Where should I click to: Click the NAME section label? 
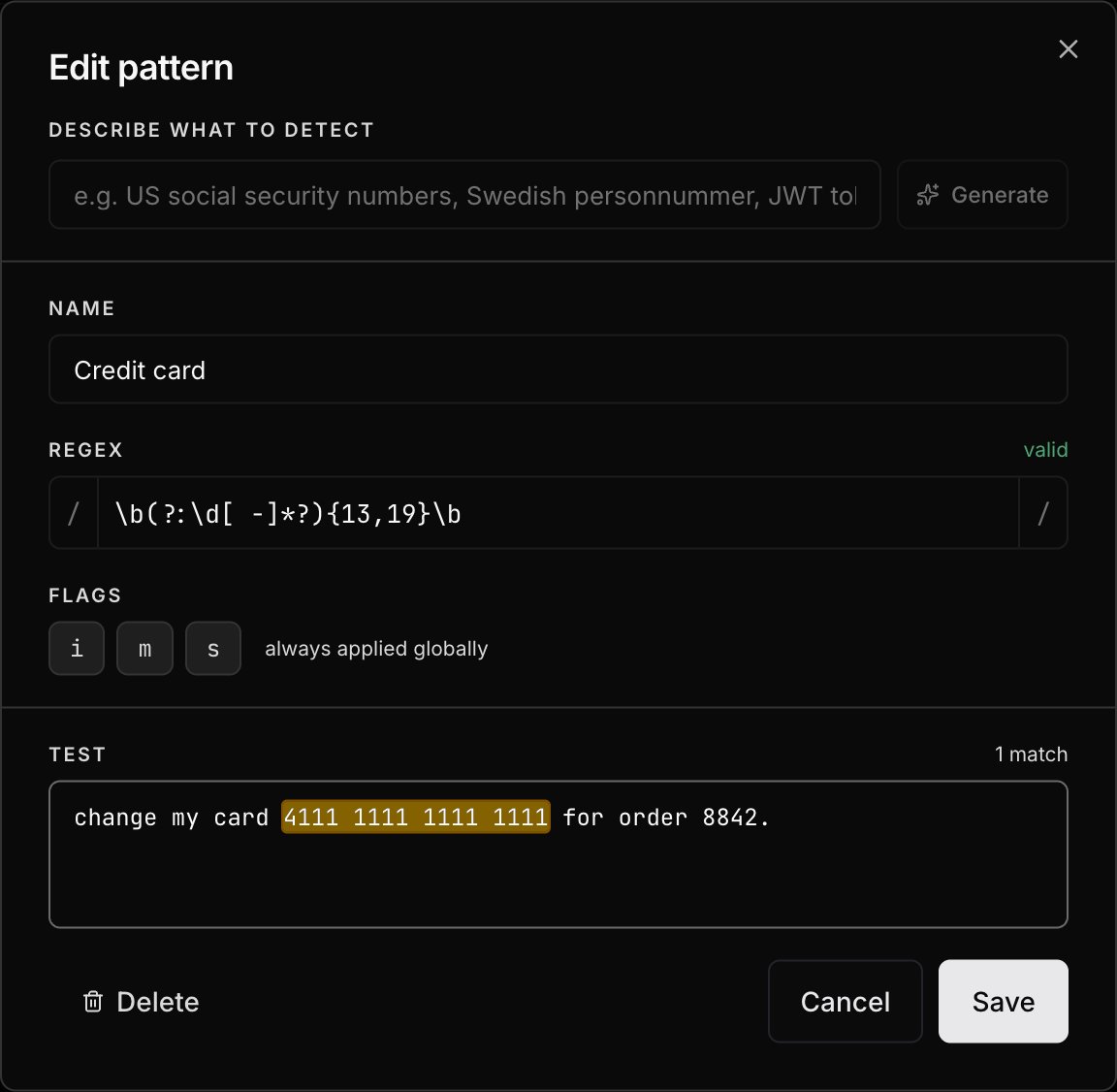pos(81,308)
